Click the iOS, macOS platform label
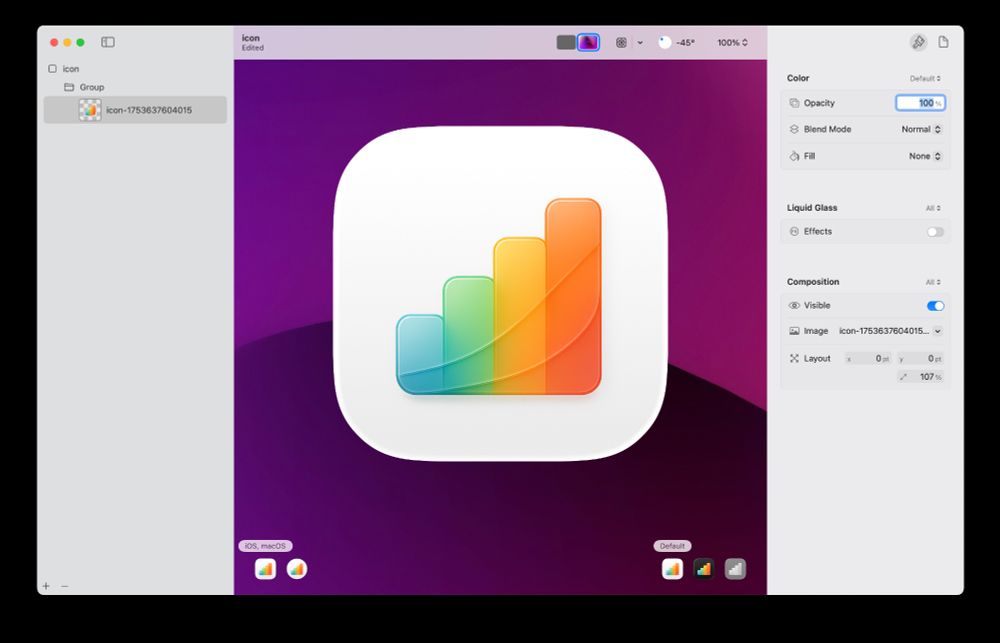This screenshot has height=643, width=1000. tap(265, 546)
